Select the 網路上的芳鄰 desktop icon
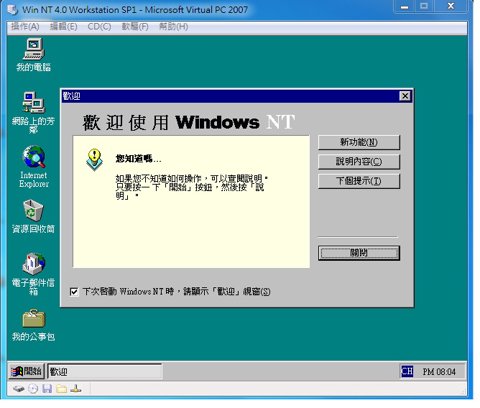 [33, 112]
